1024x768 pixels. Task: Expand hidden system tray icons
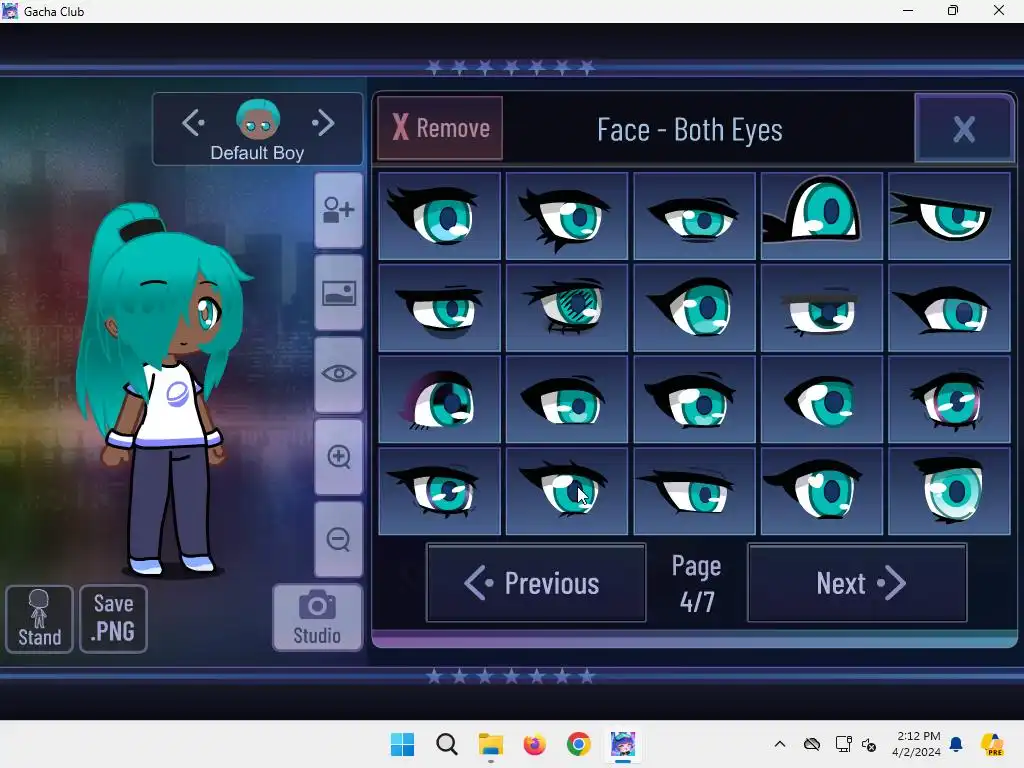[780, 744]
